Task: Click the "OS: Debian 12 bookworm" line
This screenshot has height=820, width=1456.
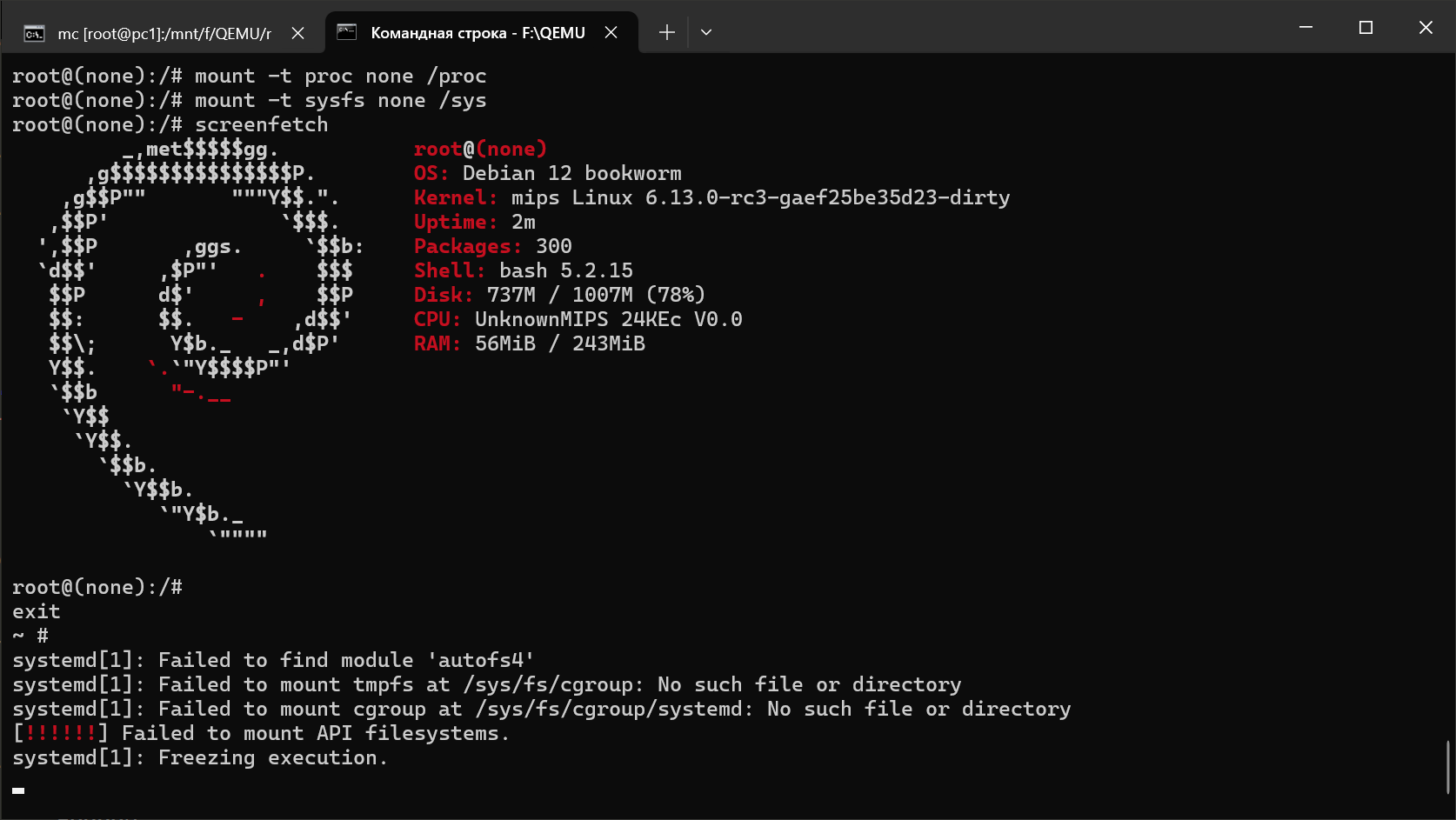Action: pos(548,174)
